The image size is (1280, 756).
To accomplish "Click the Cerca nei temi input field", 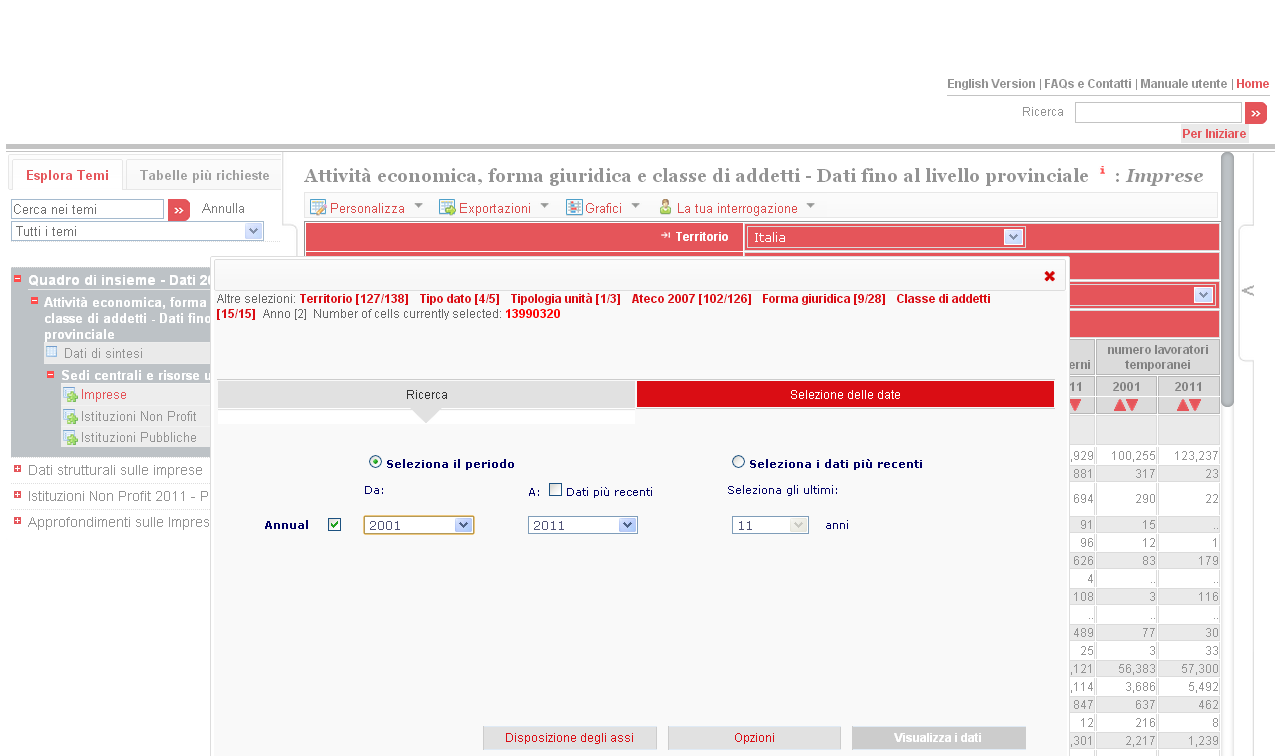I will [87, 210].
